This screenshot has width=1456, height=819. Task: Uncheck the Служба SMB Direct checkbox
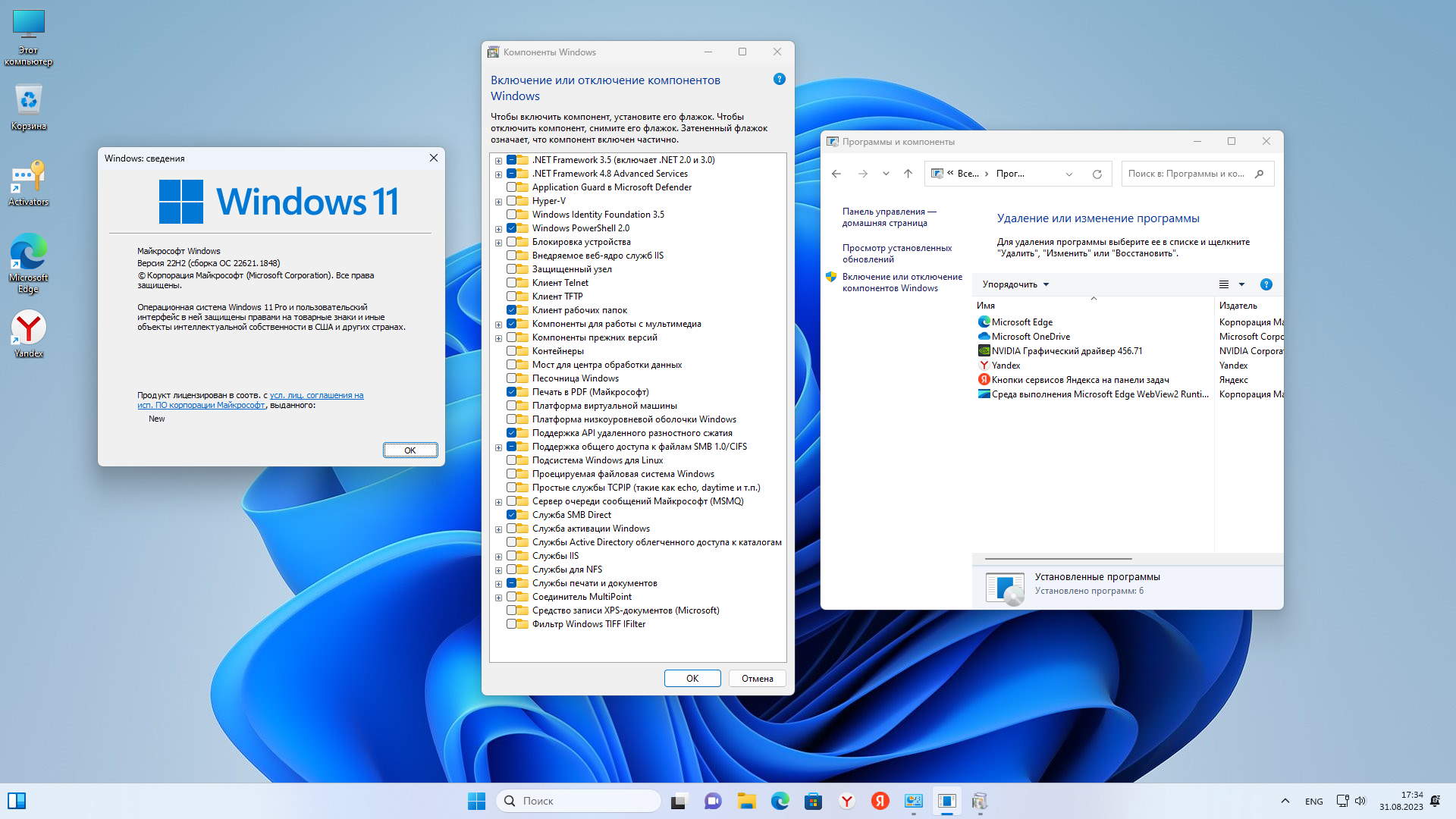pyautogui.click(x=511, y=515)
